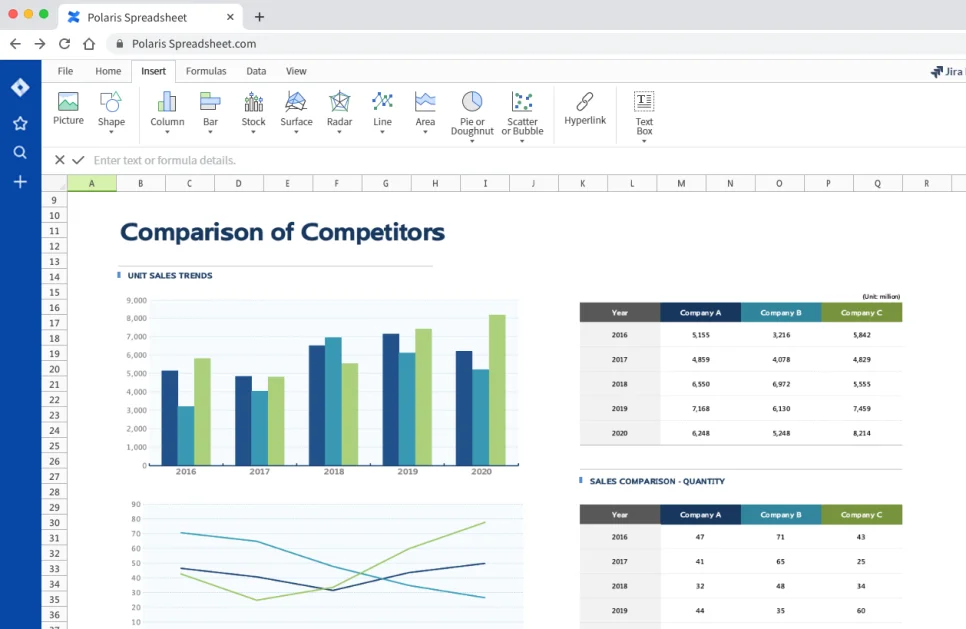This screenshot has width=966, height=629.
Task: Click the Area chart icon
Action: tap(425, 102)
